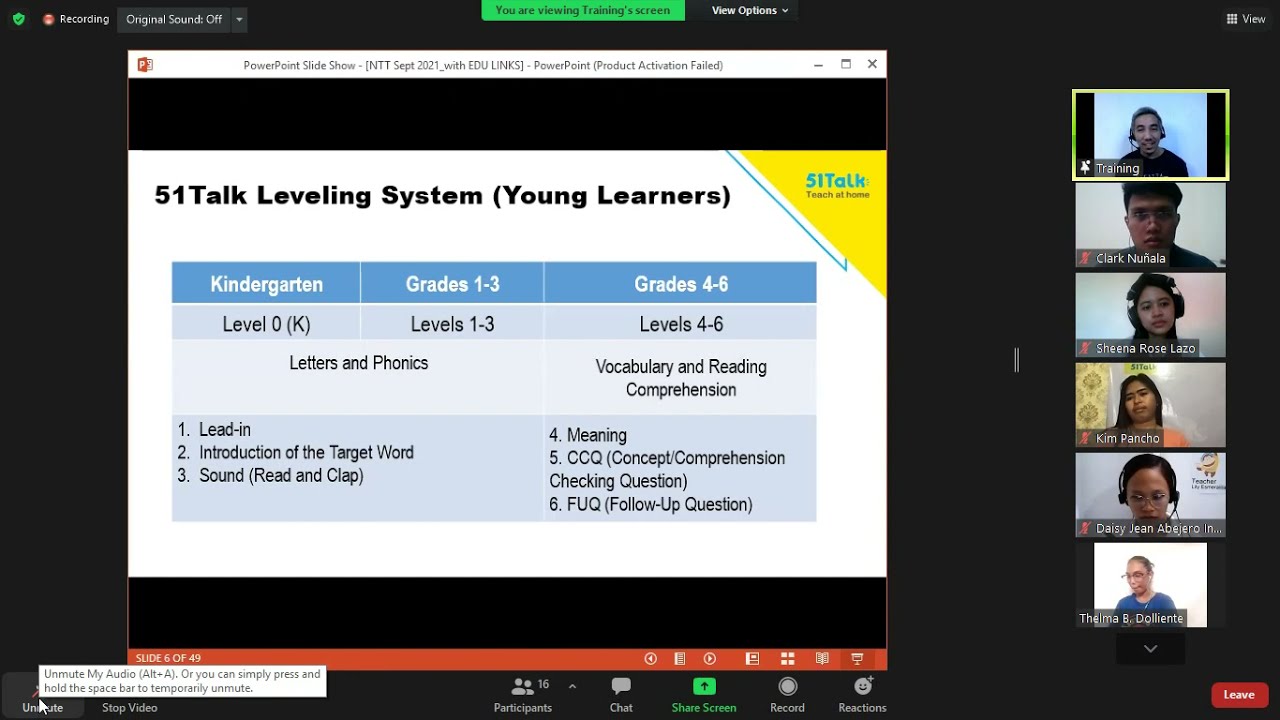Click the 'Letters and Phonics' cell
The width and height of the screenshot is (1280, 720).
[x=358, y=377]
